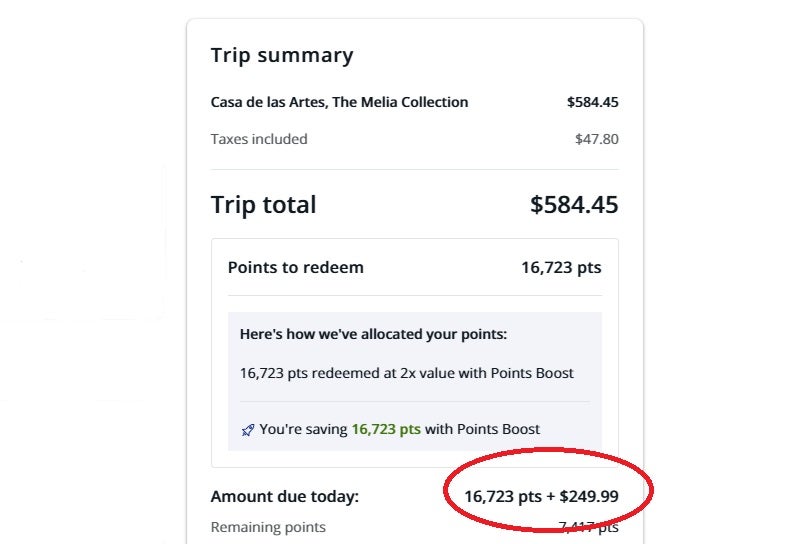
Task: Click the 7,417 pts remaining value
Action: point(588,527)
